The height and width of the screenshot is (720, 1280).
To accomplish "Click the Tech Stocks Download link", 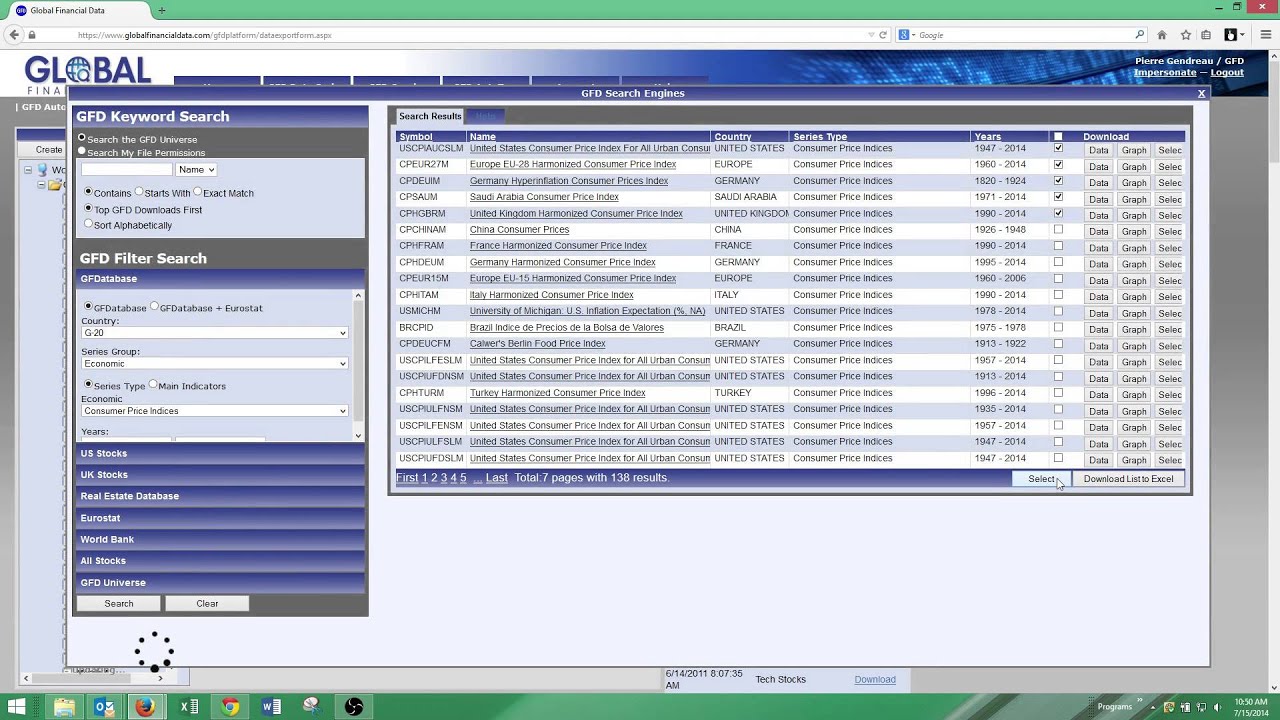I will 875,680.
